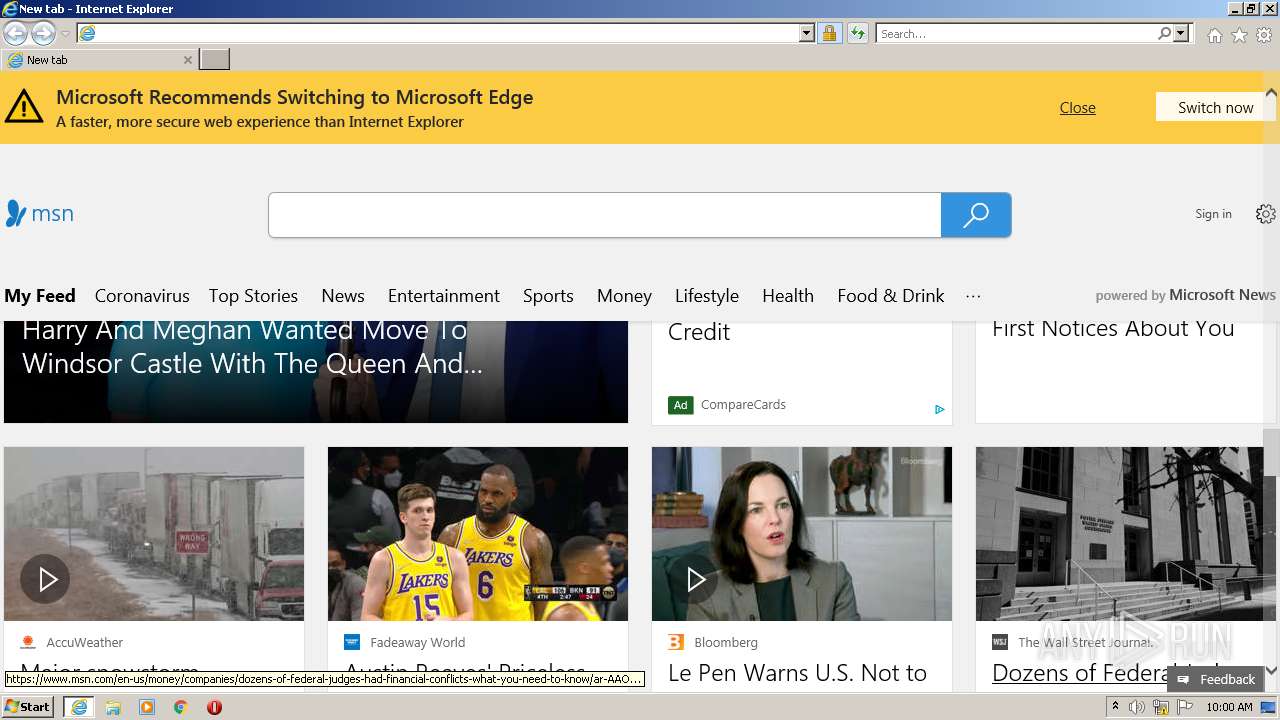The height and width of the screenshot is (720, 1280).
Task: Click the volume speaker tray icon
Action: pyautogui.click(x=1137, y=707)
